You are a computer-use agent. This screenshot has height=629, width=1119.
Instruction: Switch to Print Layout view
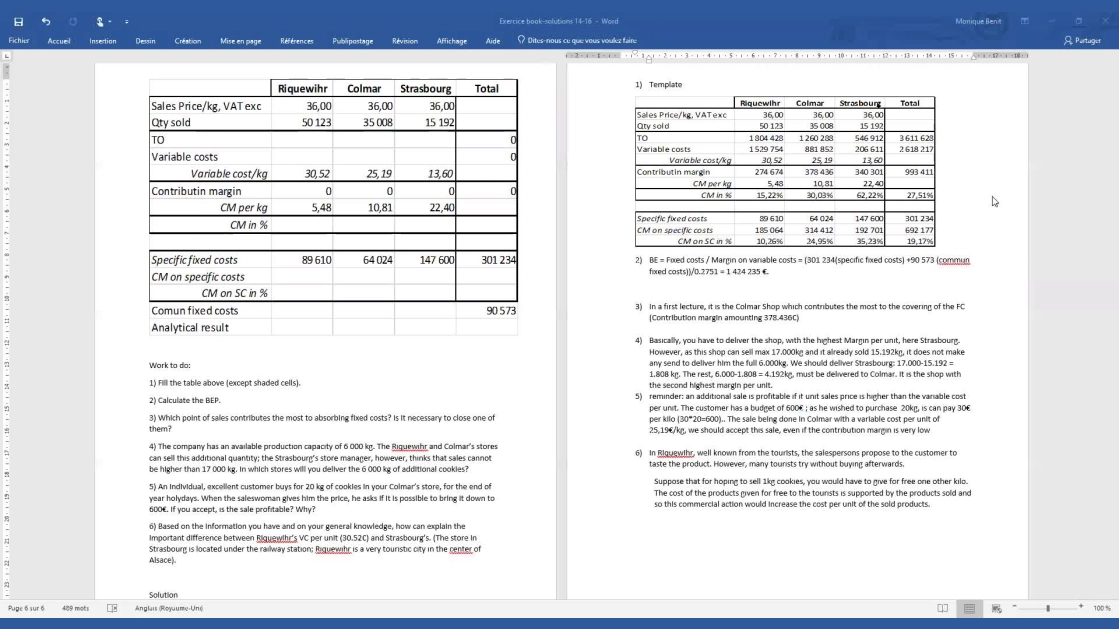coord(969,608)
